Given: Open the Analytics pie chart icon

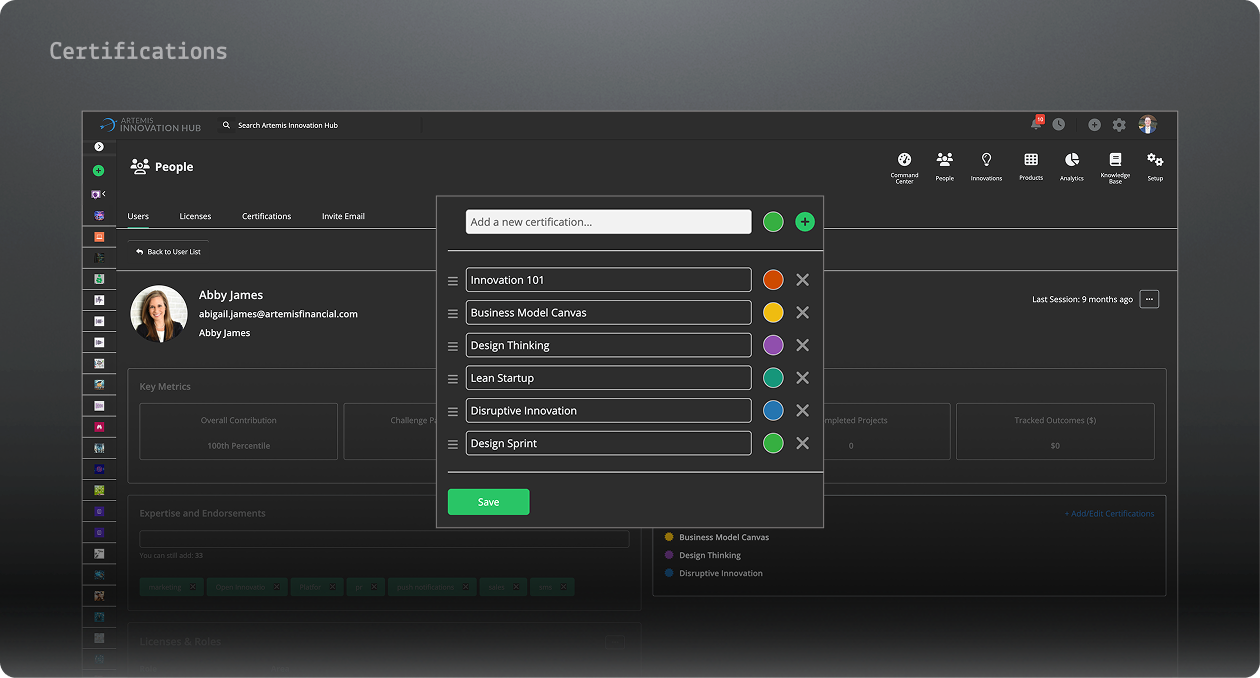Looking at the screenshot, I should pyautogui.click(x=1071, y=162).
